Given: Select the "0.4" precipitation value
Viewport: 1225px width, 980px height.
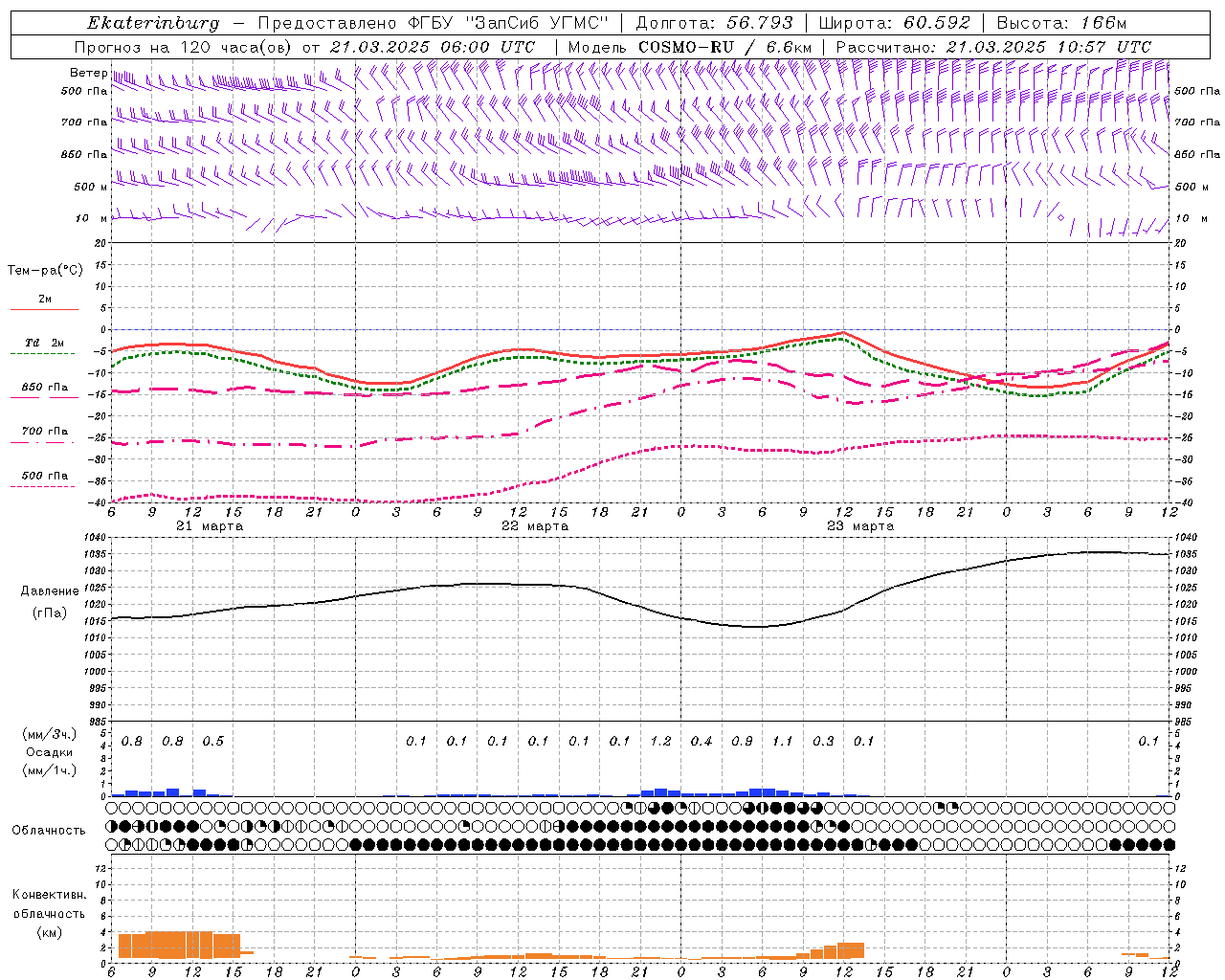Looking at the screenshot, I should (x=702, y=741).
